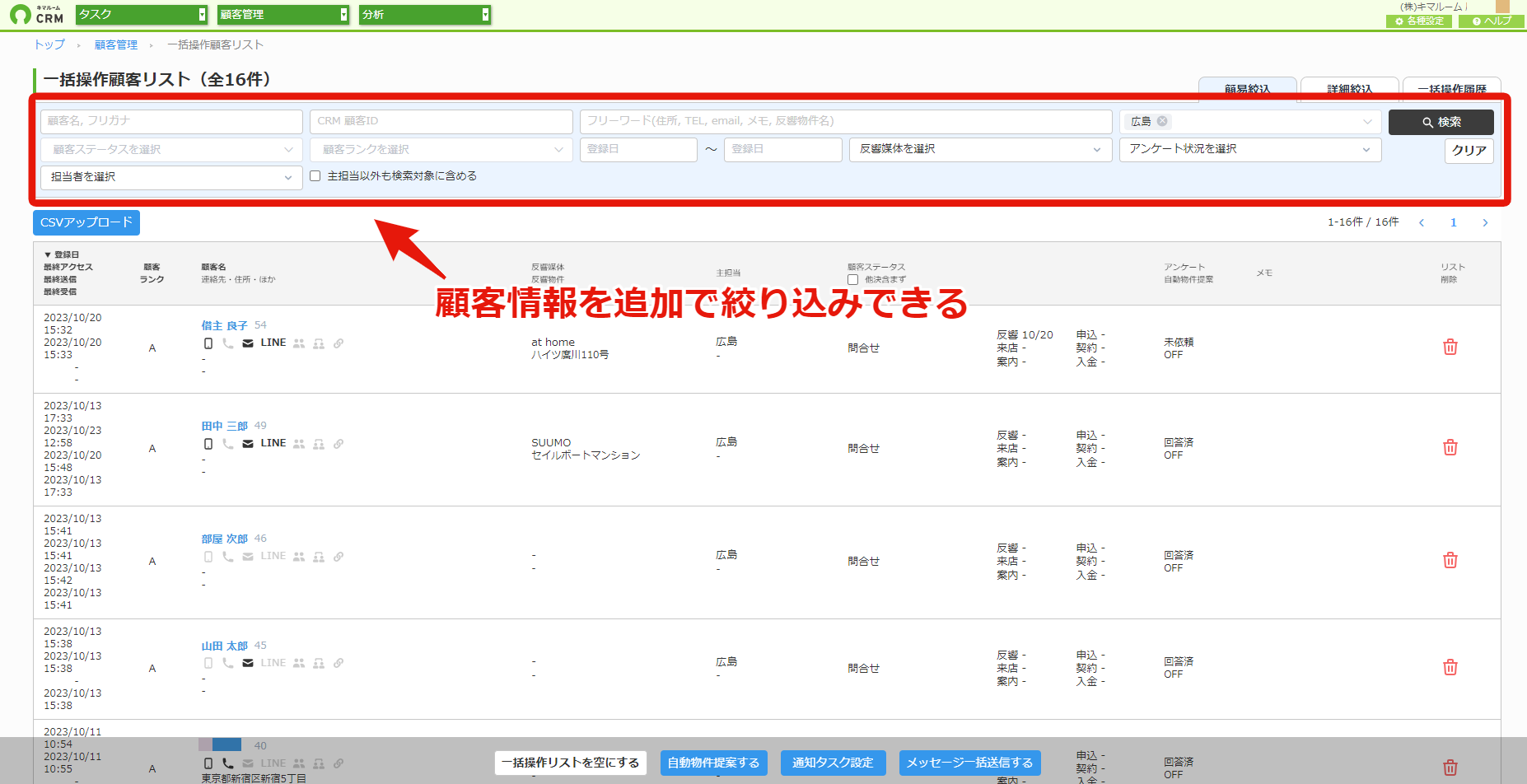This screenshot has width=1527, height=784.
Task: Expand 顧客ランクを選択 dropdown
Action: (441, 150)
